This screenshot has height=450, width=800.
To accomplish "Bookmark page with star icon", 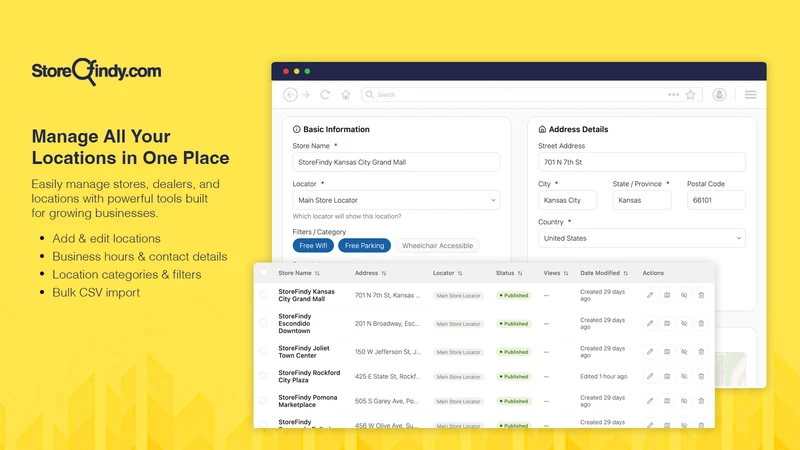I will click(x=690, y=95).
